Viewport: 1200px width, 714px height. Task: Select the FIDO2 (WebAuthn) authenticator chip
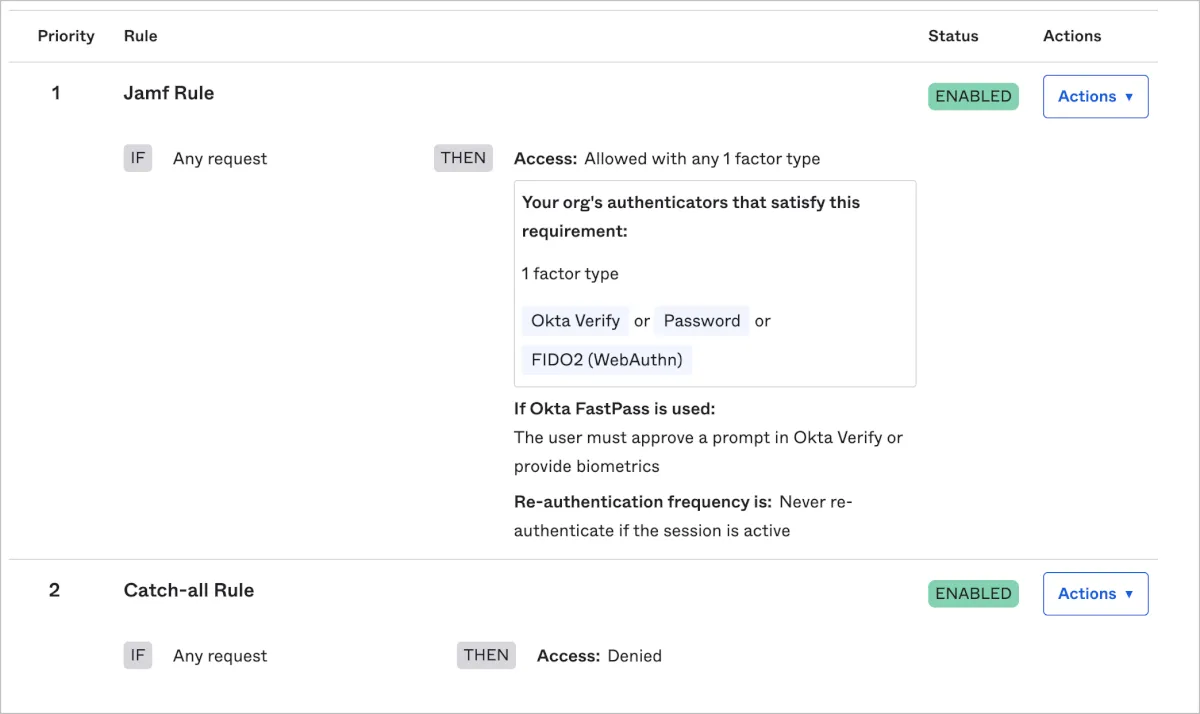[x=607, y=359]
